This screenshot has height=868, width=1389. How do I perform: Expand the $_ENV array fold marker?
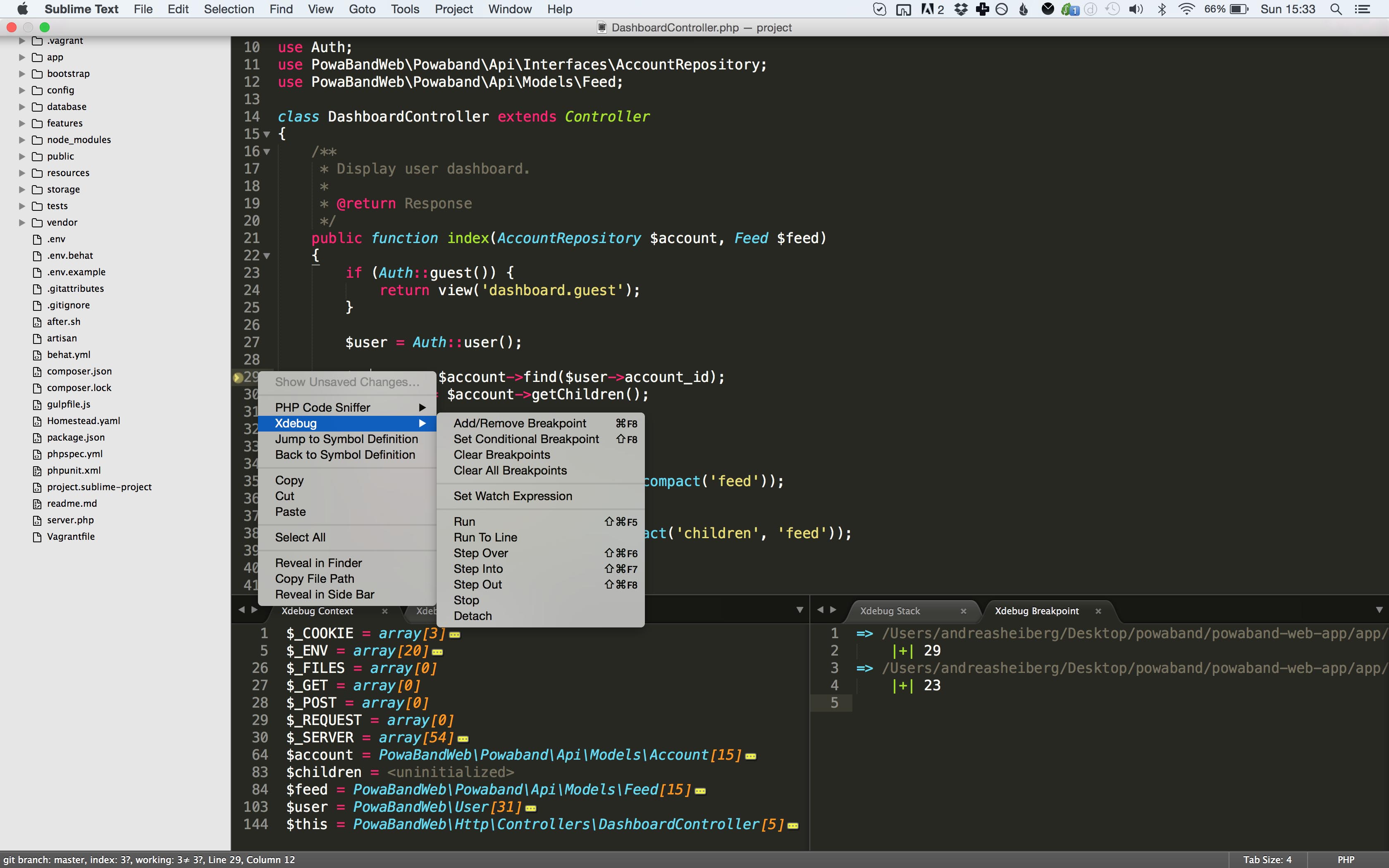click(437, 652)
